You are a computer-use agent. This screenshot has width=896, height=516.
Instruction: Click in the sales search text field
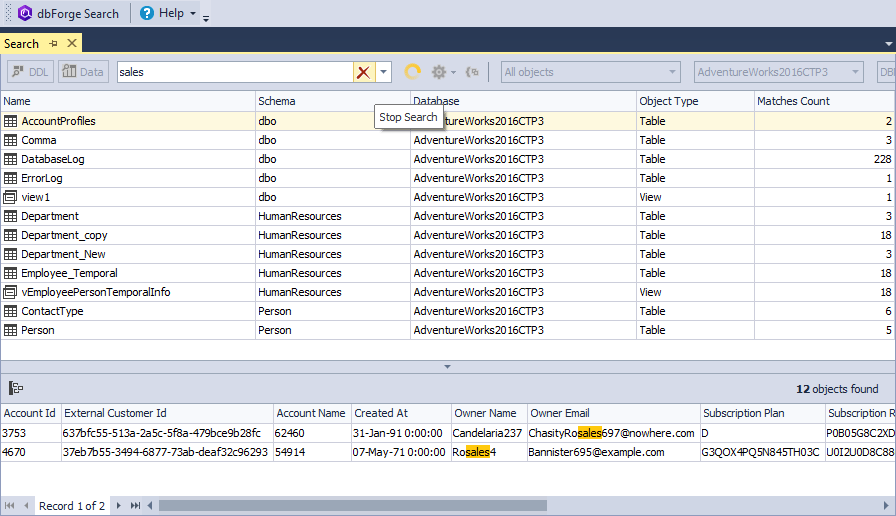(x=233, y=72)
